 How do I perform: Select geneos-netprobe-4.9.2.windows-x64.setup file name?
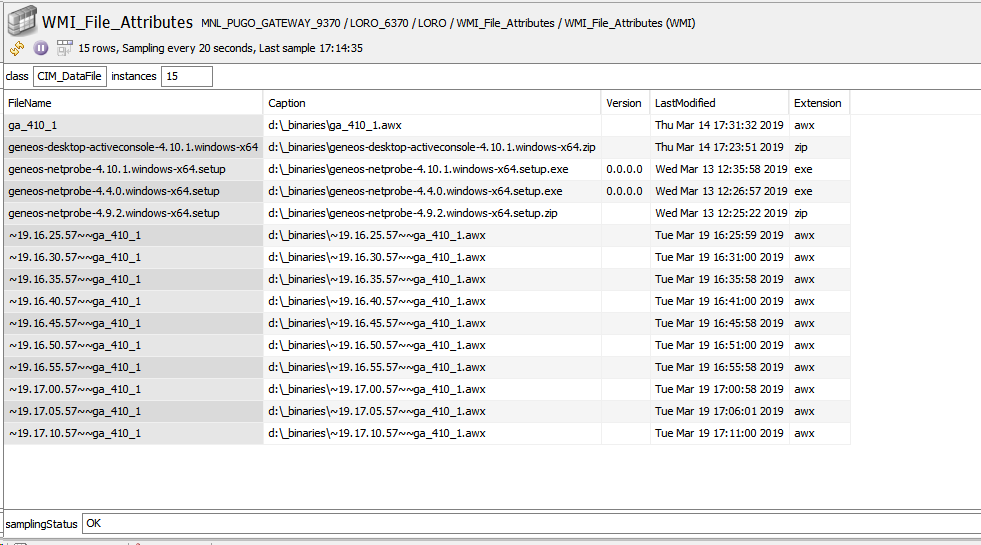click(x=133, y=213)
